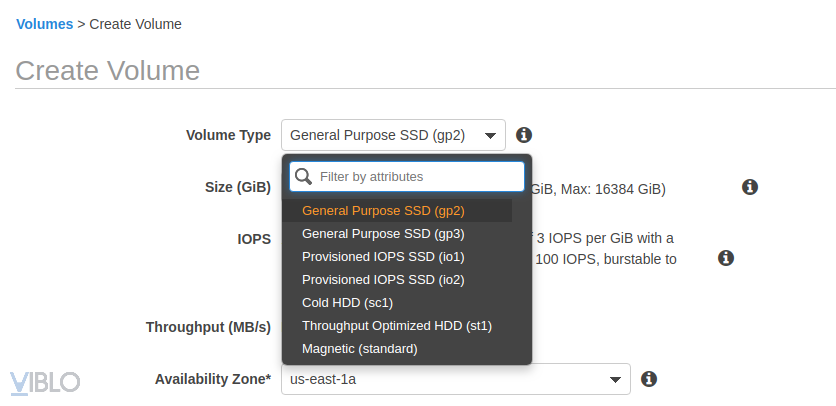This screenshot has width=836, height=406.
Task: Choose Magnetic (standard) volume type
Action: (x=359, y=349)
